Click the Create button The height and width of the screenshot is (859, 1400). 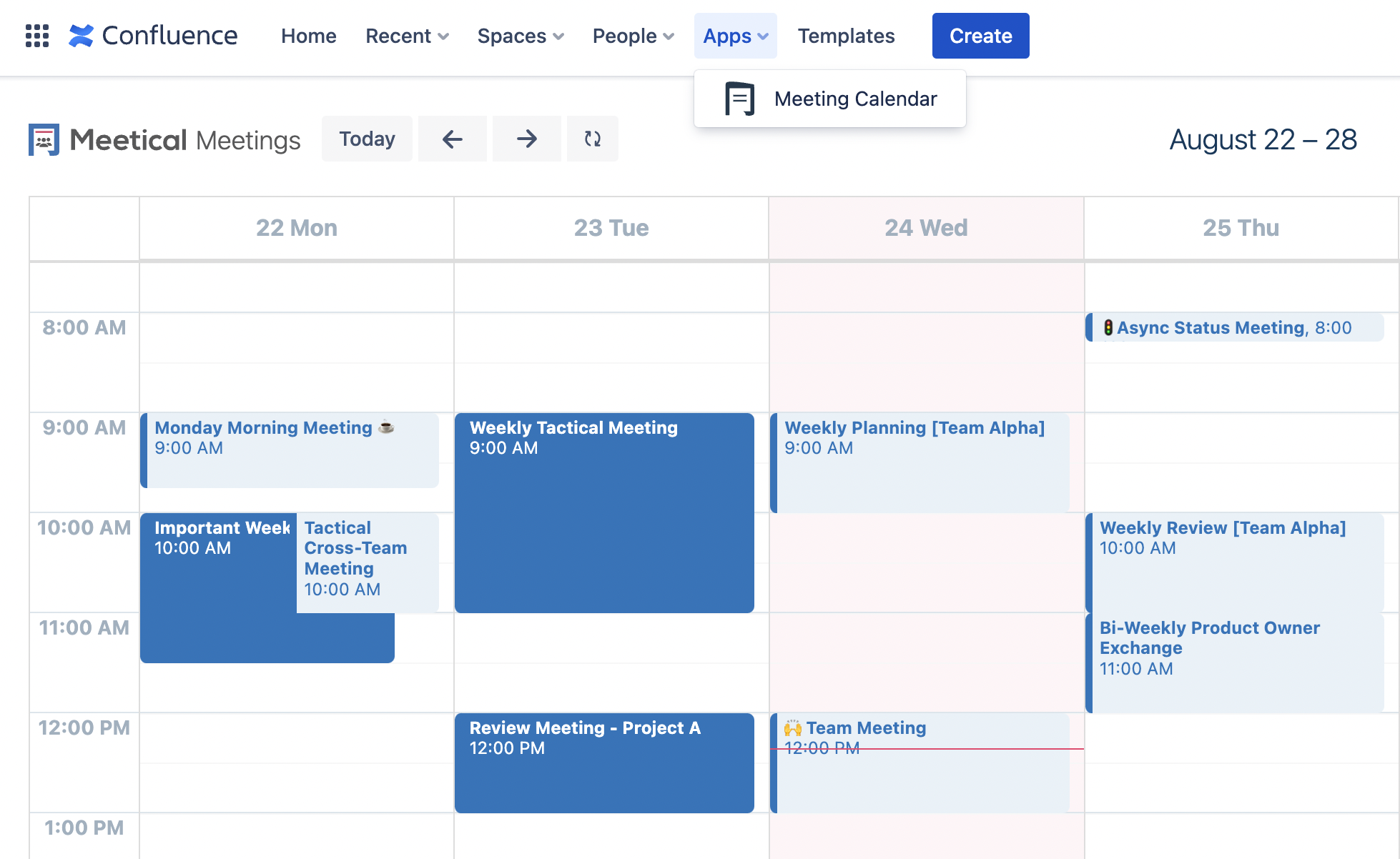(980, 36)
